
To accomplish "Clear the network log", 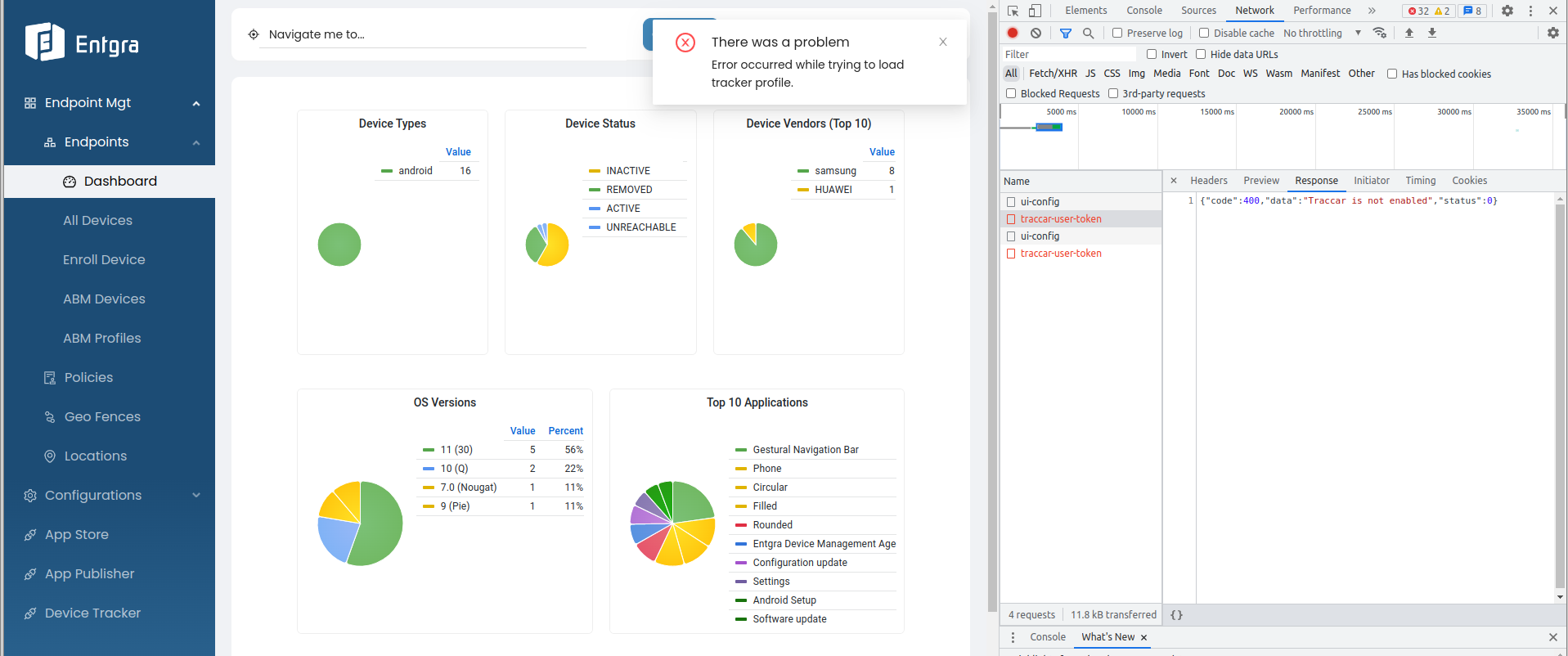I will (x=1036, y=33).
